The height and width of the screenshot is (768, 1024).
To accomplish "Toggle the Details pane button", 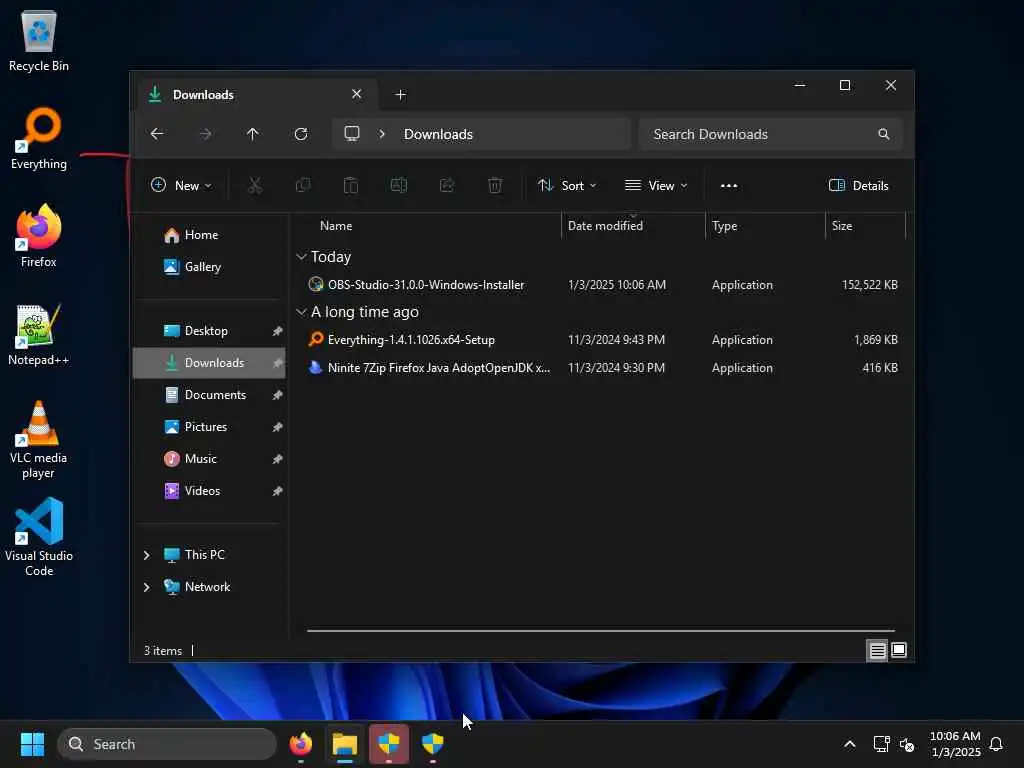I will [x=858, y=185].
